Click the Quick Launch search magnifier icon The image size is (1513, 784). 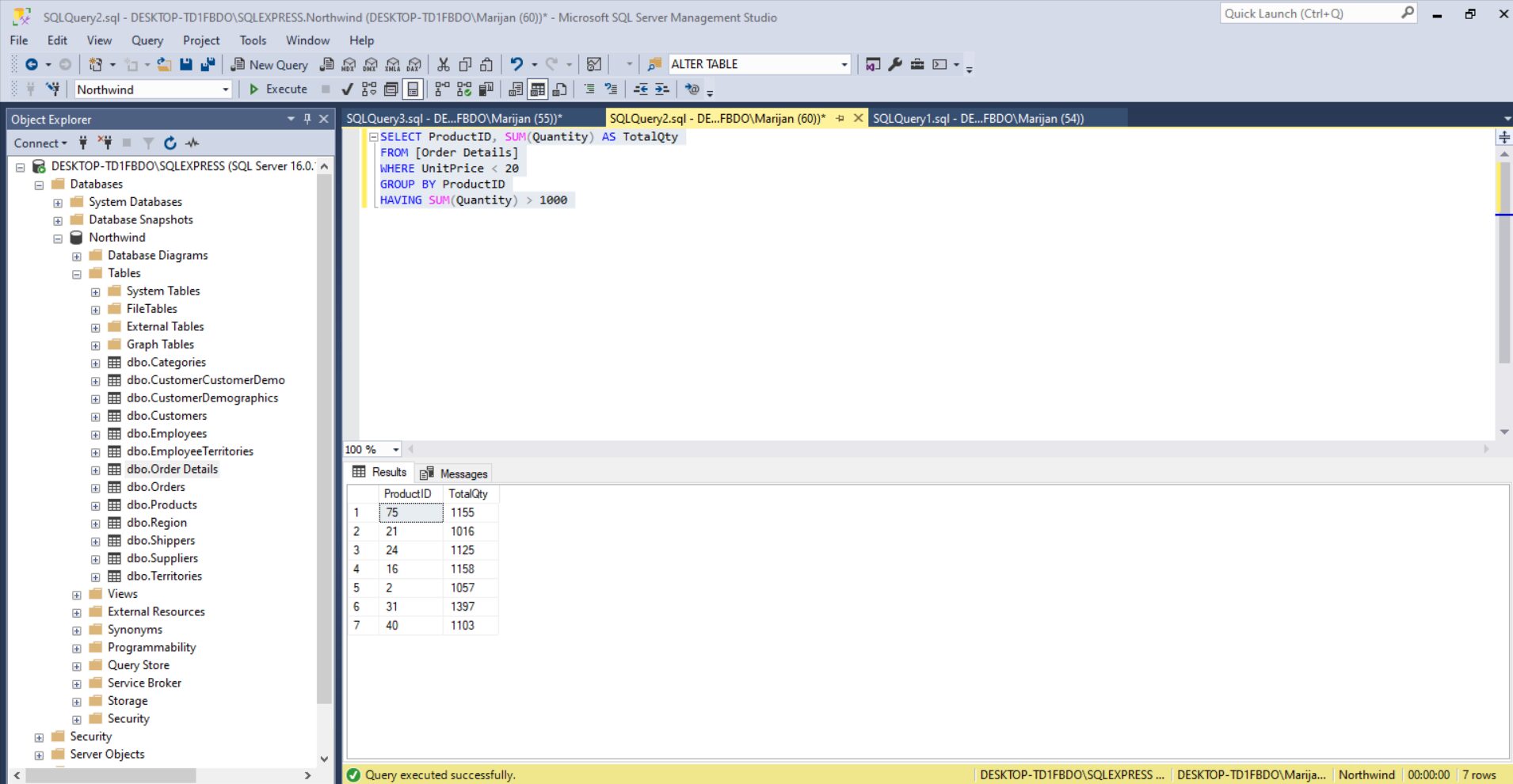(1408, 13)
